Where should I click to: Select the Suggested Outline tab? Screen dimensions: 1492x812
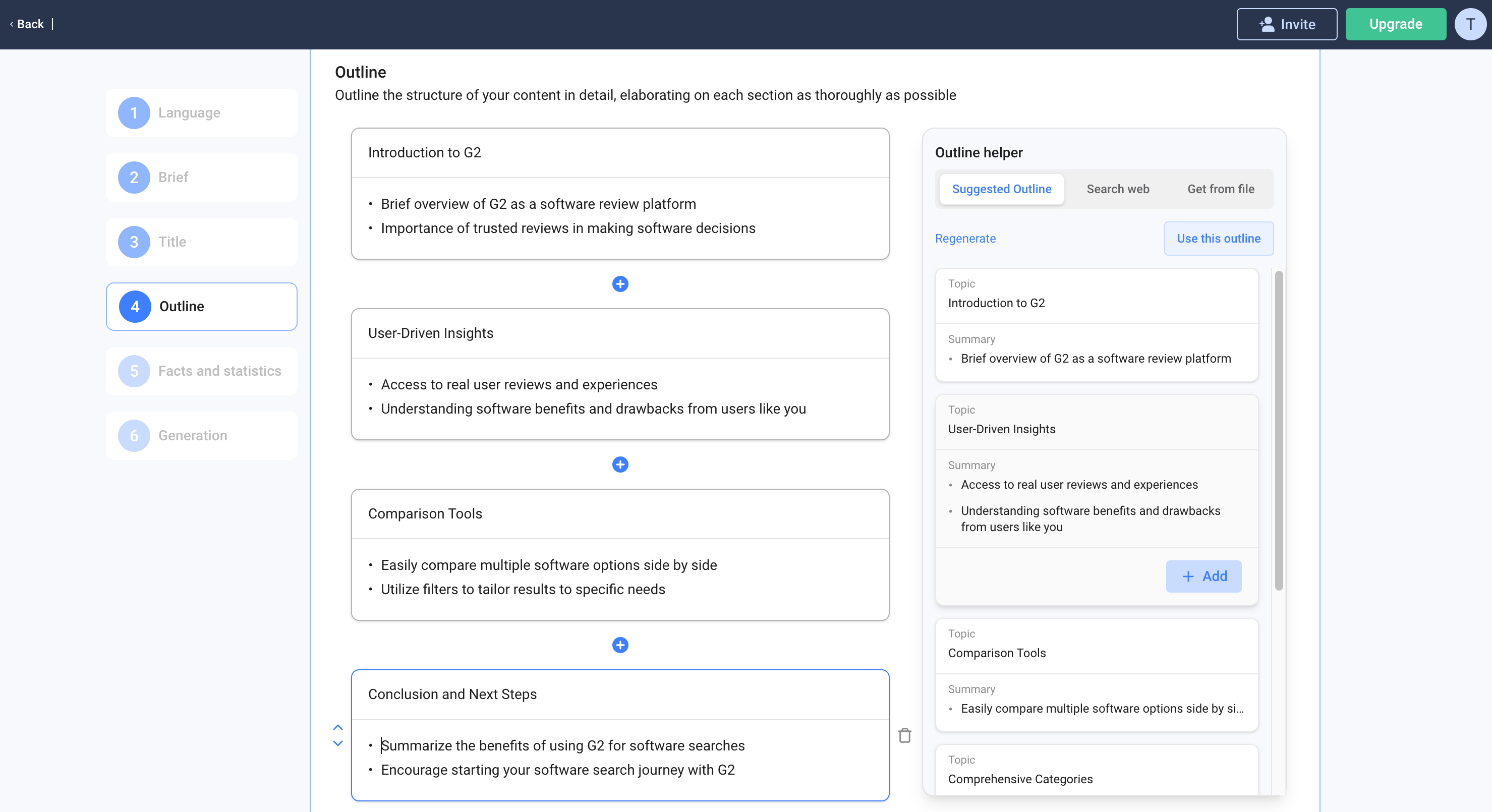[x=1001, y=189]
